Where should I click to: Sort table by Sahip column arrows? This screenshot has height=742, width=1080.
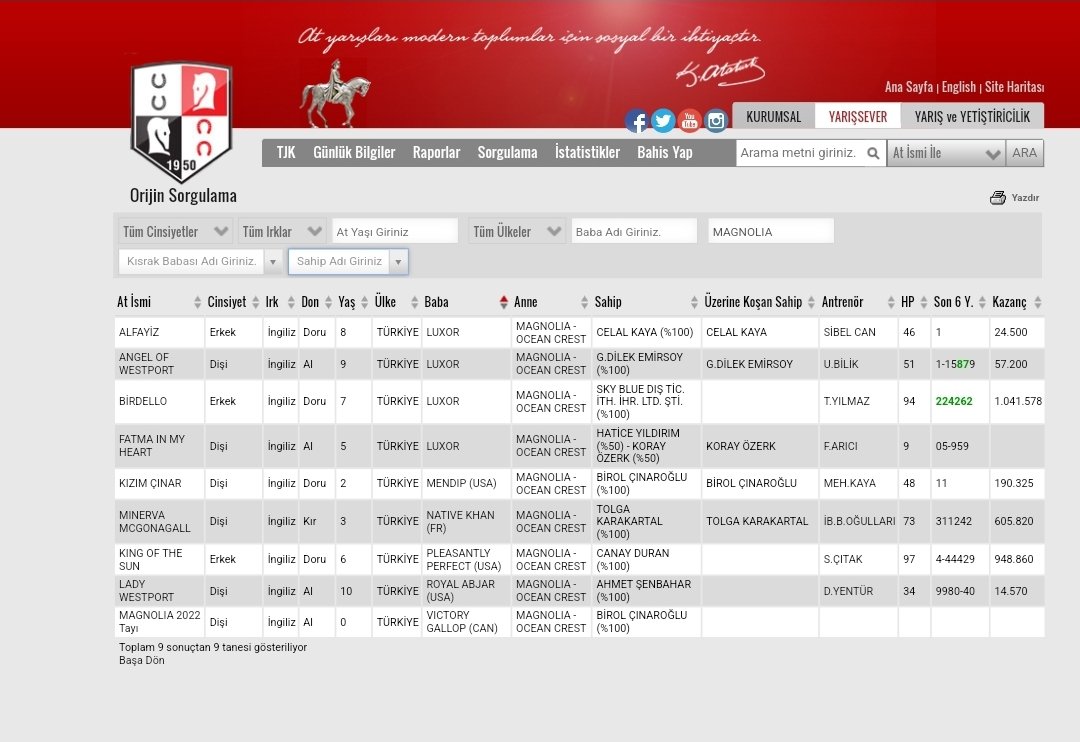point(694,302)
